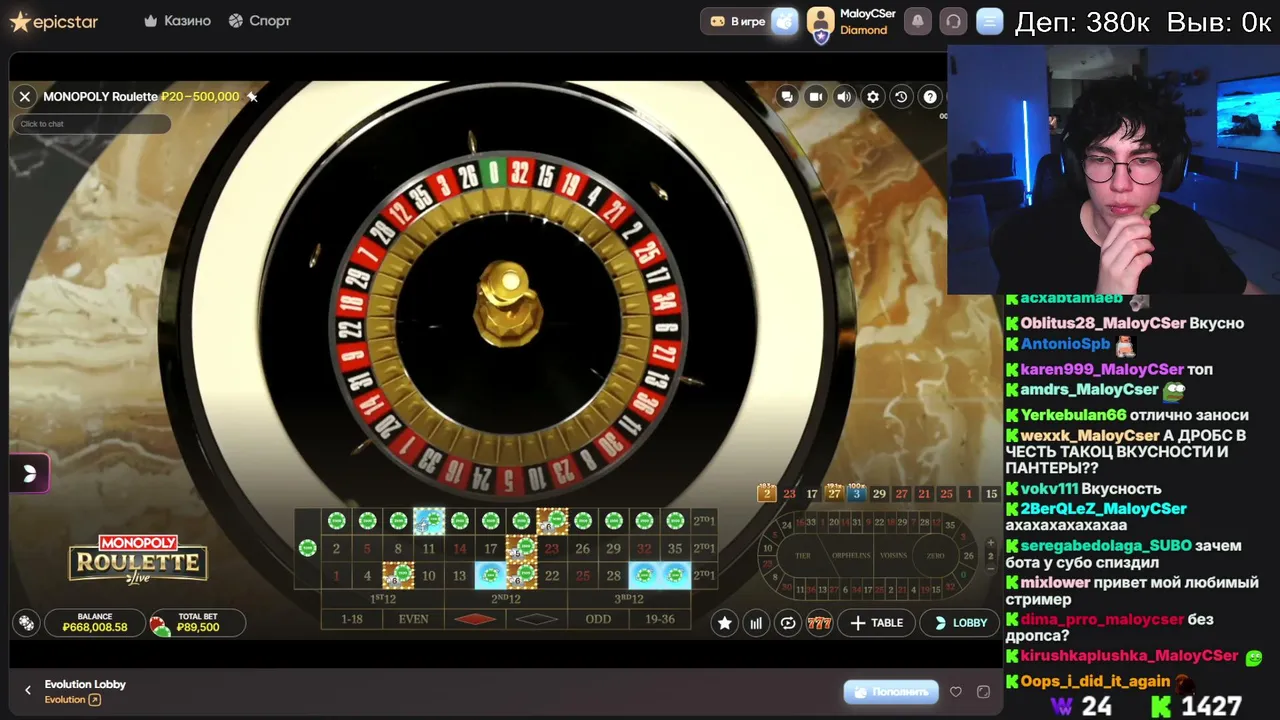Open the wallet deposit icon in header

(785, 21)
